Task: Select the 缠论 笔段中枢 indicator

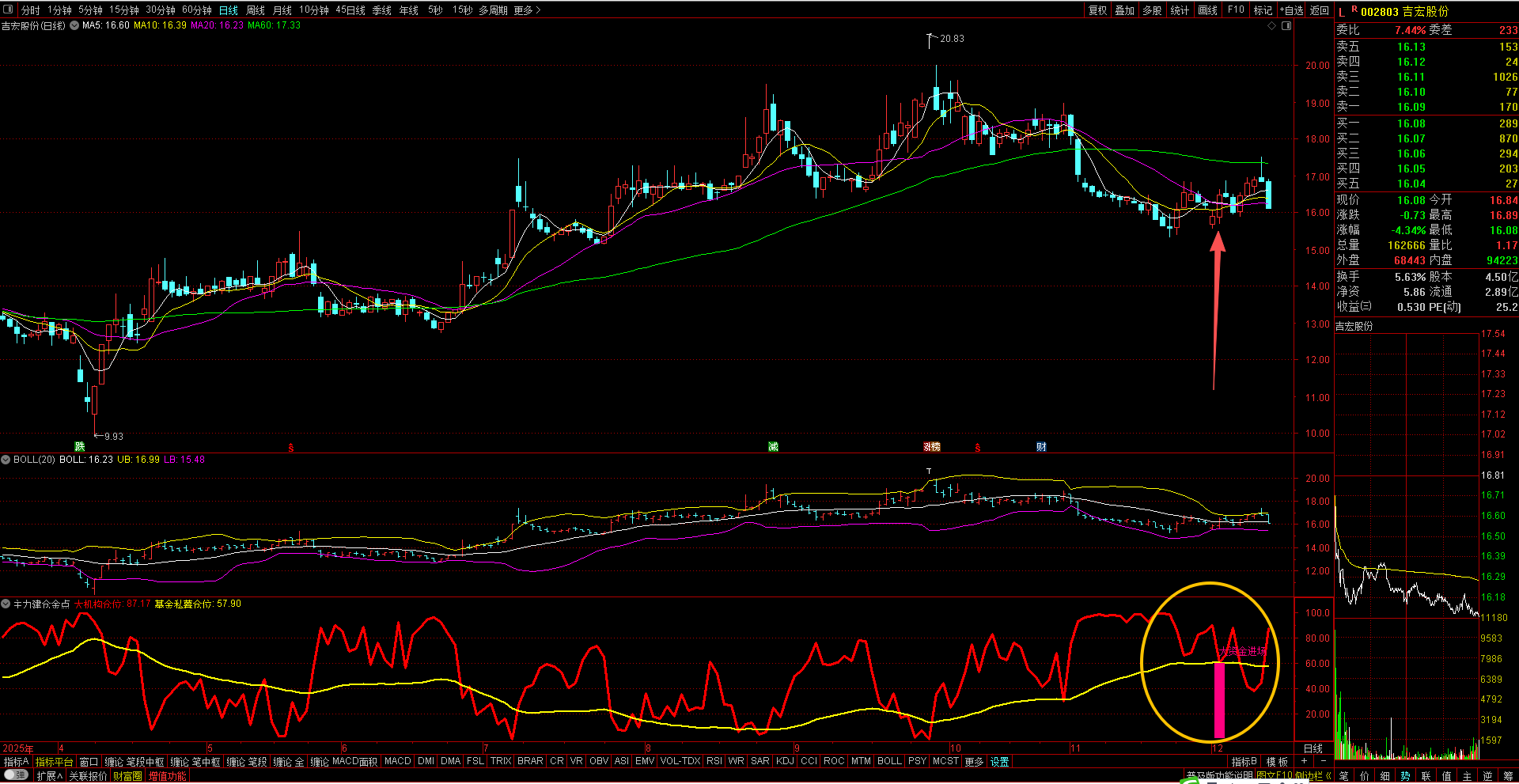Action: [x=134, y=762]
